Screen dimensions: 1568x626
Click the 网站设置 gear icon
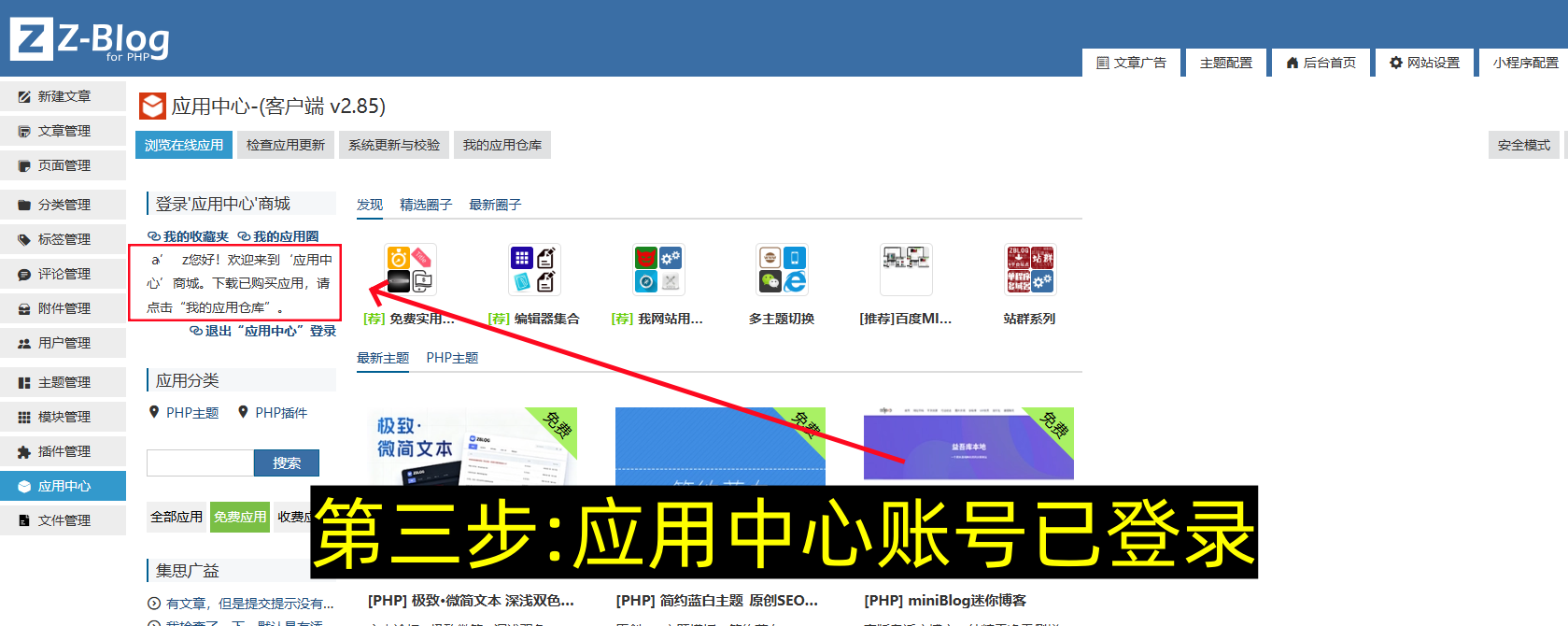[x=1396, y=63]
